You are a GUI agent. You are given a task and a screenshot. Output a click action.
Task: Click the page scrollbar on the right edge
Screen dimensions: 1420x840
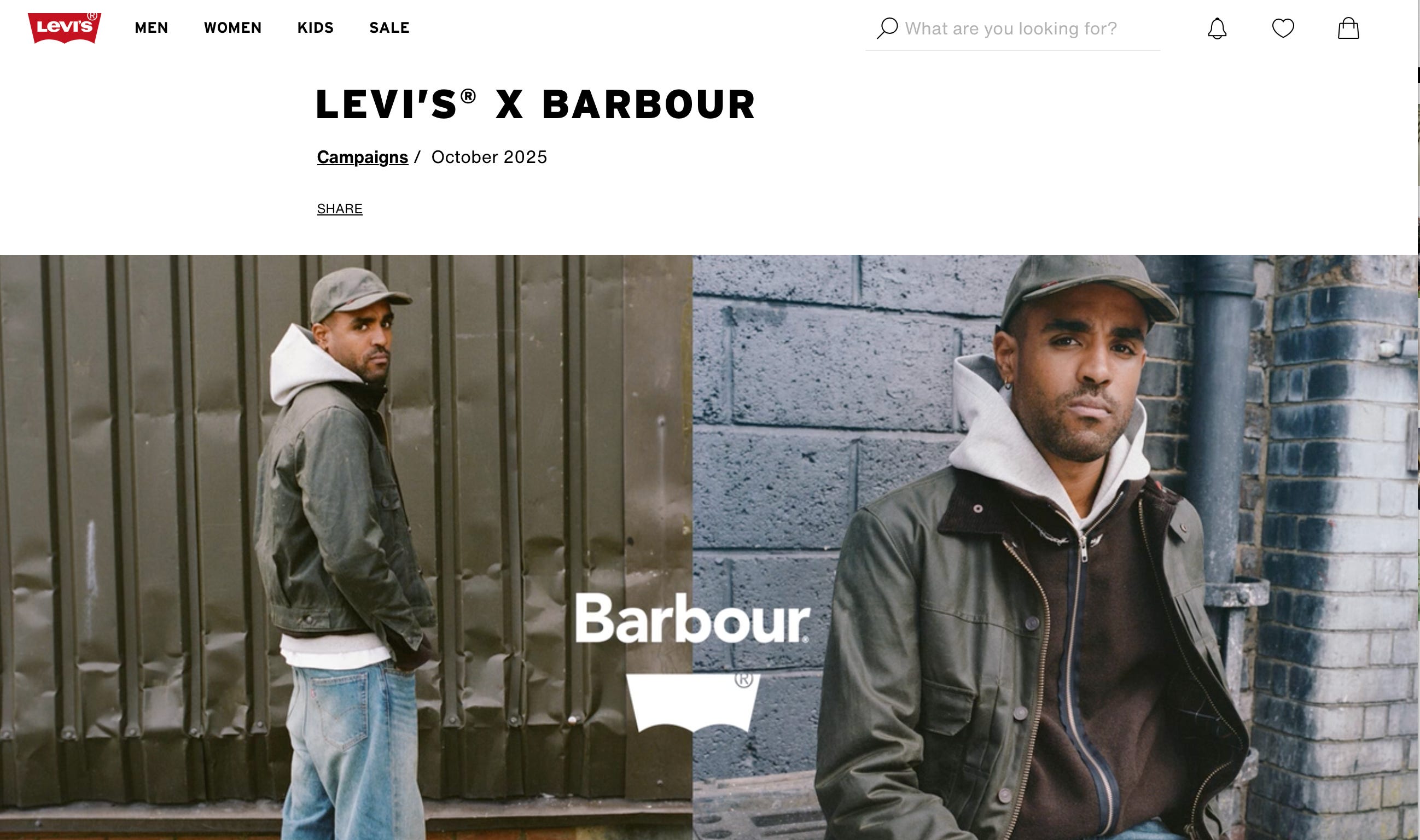point(1418,420)
